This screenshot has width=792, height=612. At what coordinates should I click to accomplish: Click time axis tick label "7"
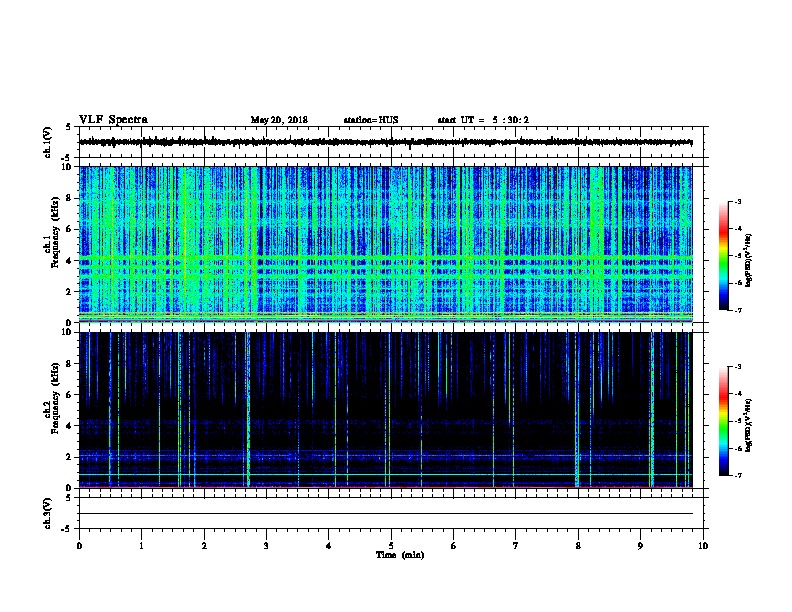pos(516,546)
